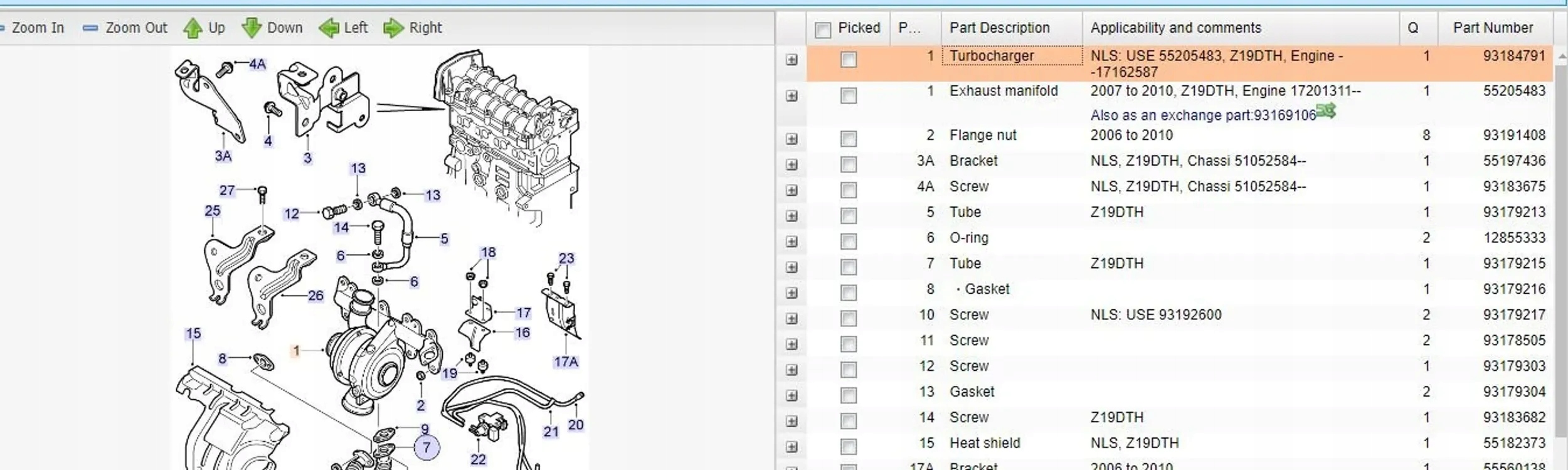Screen dimensions: 1568x470
Task: Select callout 15 on the diagram
Action: coord(193,334)
